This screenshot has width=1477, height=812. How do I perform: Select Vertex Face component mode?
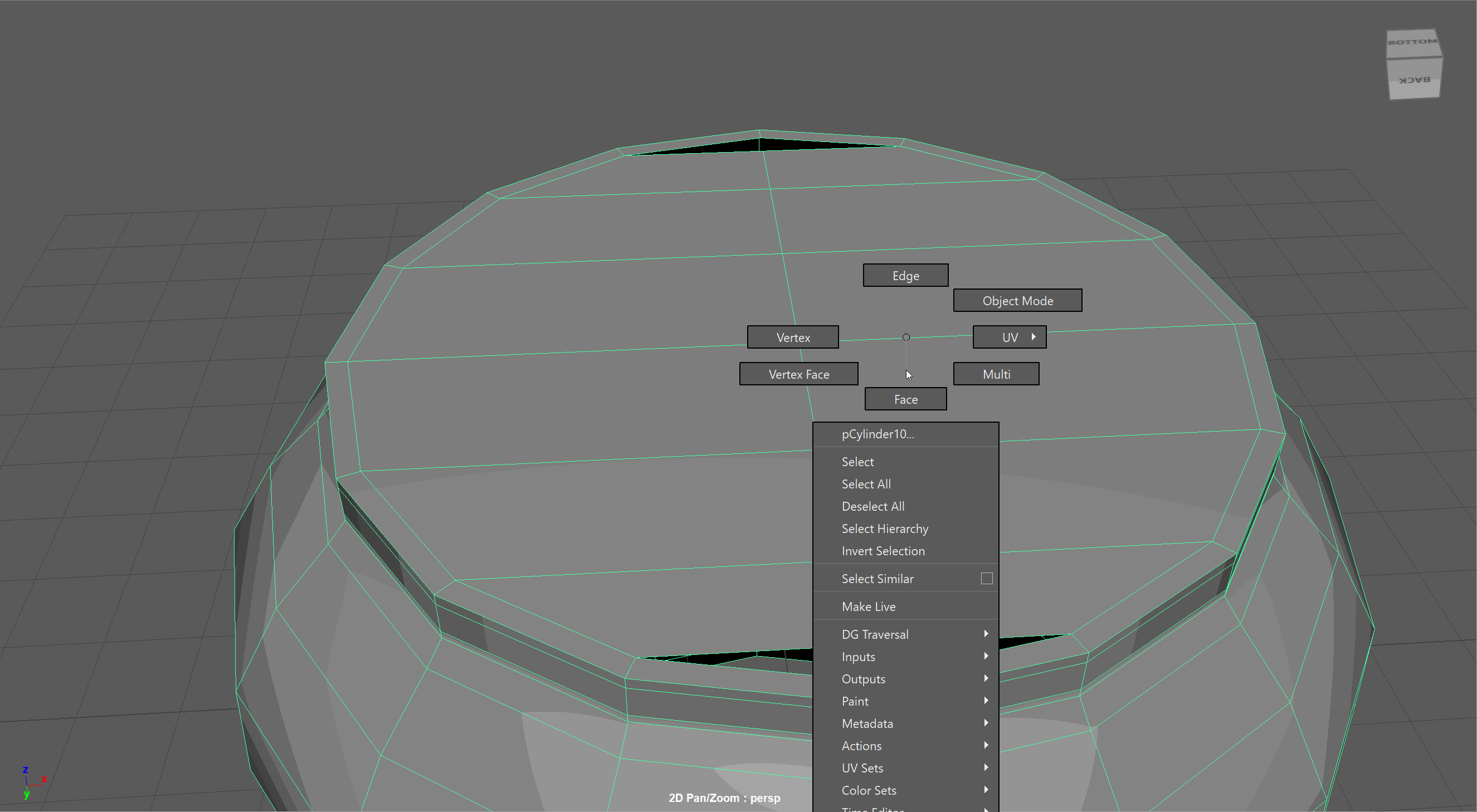point(798,374)
